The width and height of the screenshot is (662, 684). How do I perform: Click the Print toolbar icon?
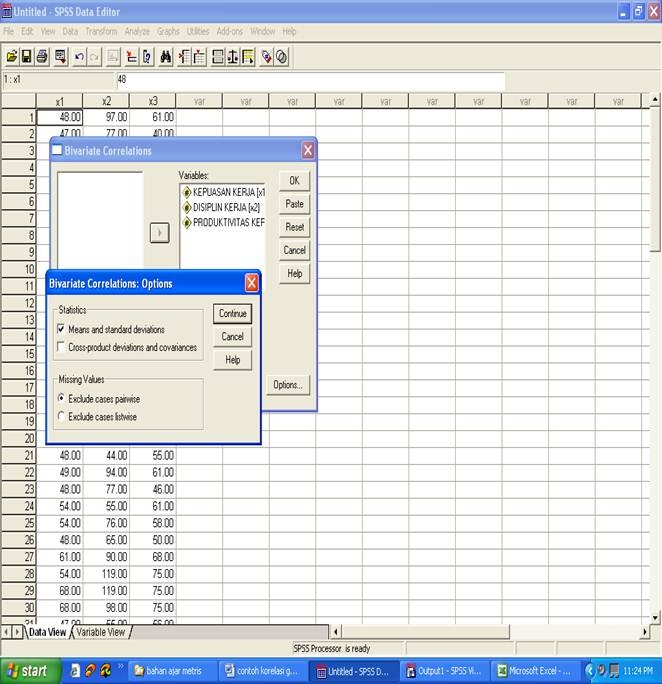(42, 57)
